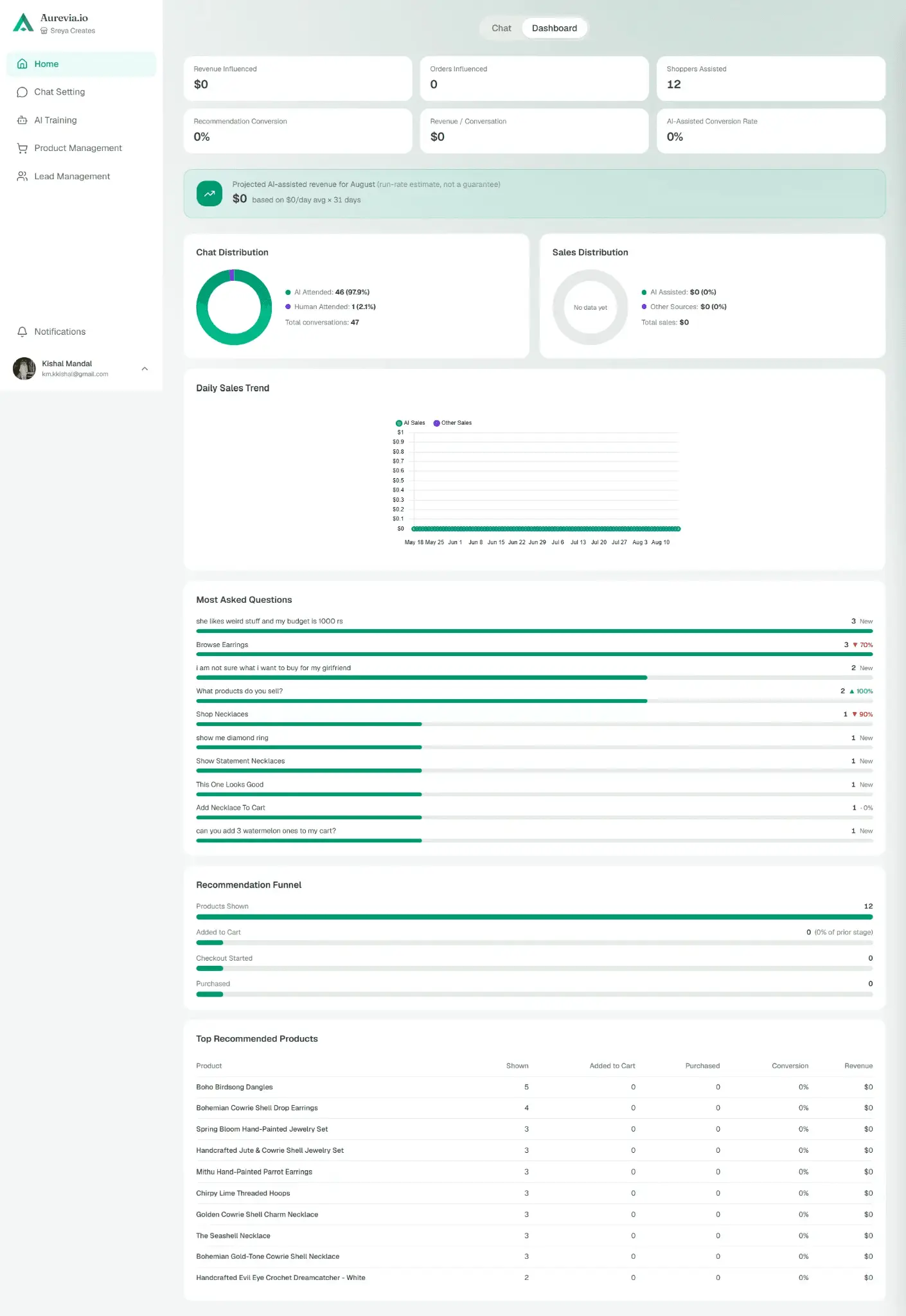Click the 'AI Attended: 46 (97.9%)' legend entry

pyautogui.click(x=328, y=292)
